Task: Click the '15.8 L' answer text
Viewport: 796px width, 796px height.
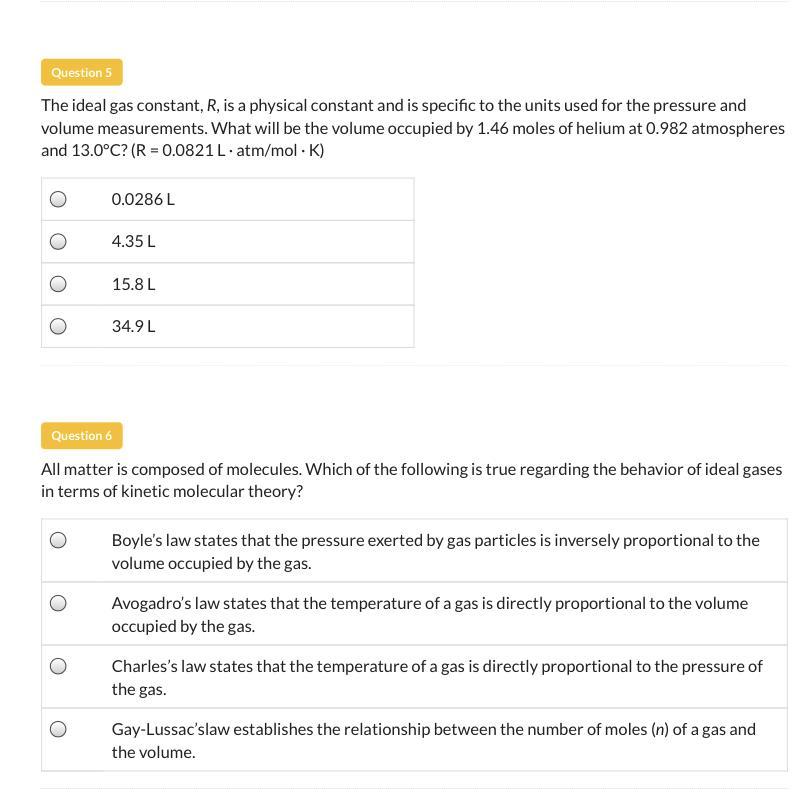Action: (133, 284)
